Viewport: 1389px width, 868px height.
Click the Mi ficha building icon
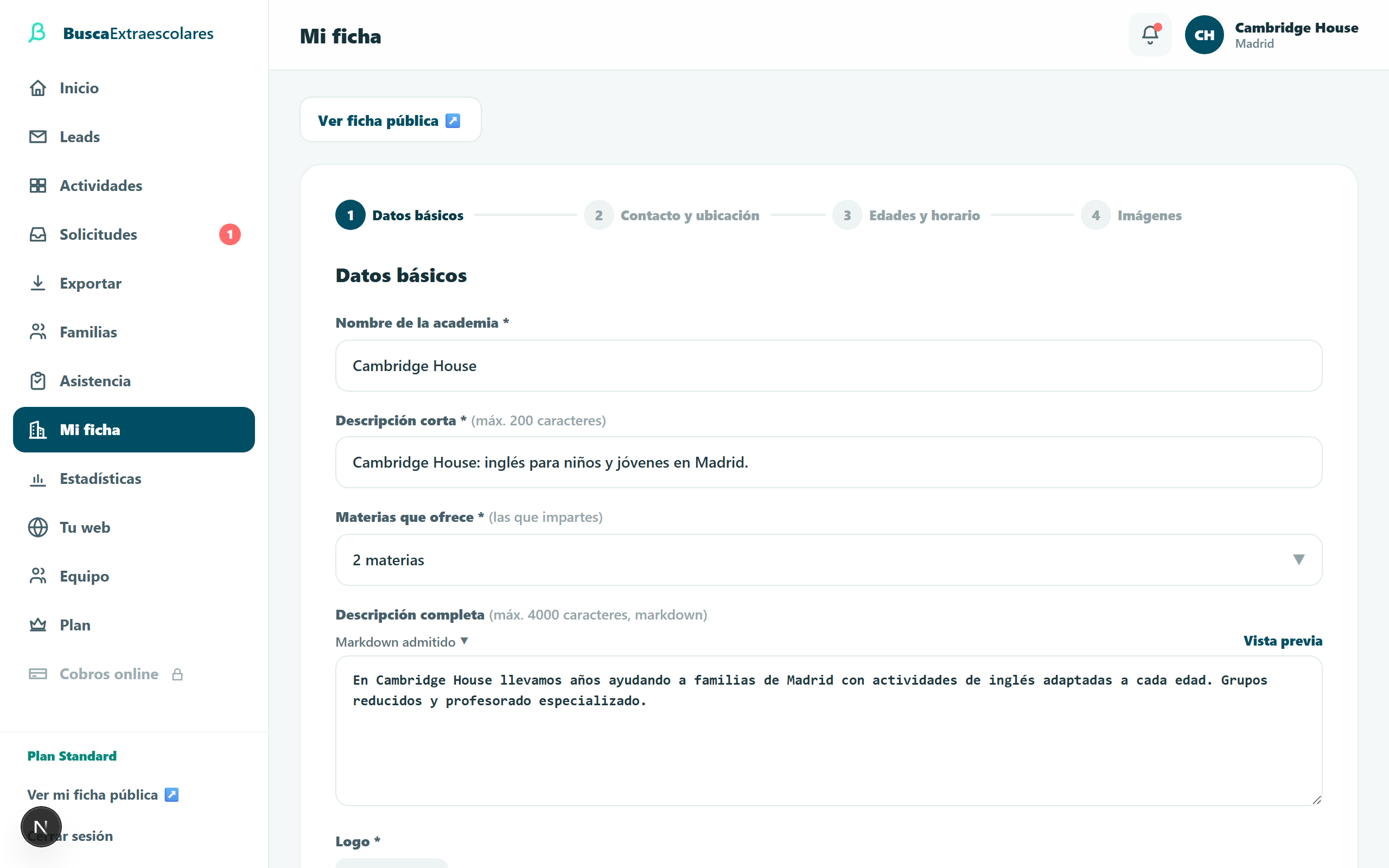tap(38, 430)
